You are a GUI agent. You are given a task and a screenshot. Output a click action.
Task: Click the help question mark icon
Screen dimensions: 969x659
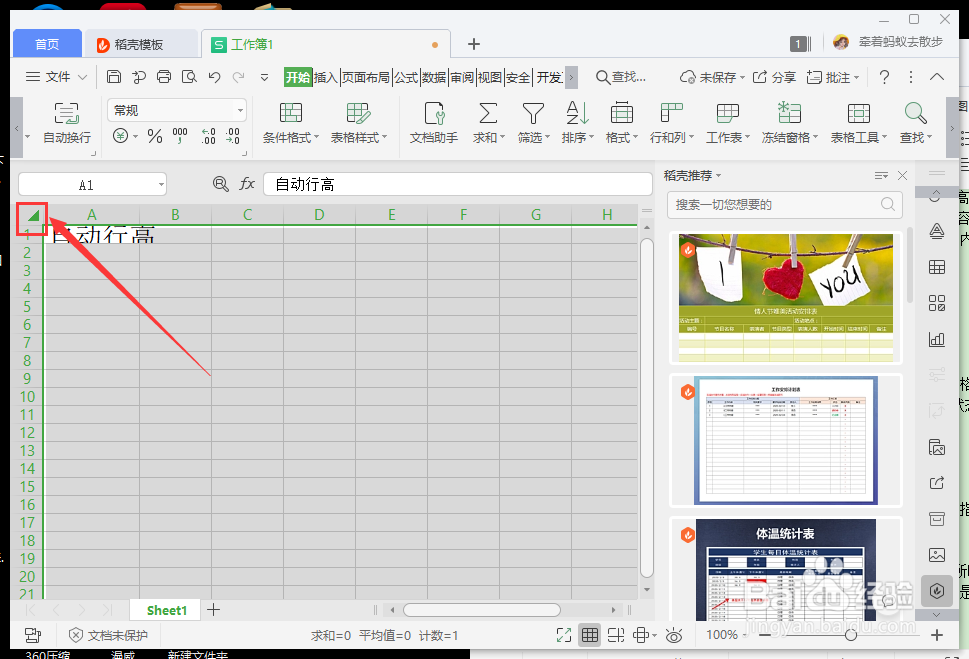(x=884, y=77)
